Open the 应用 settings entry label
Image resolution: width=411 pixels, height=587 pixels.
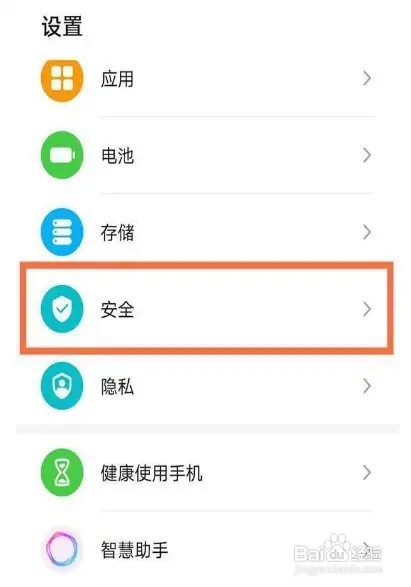117,79
